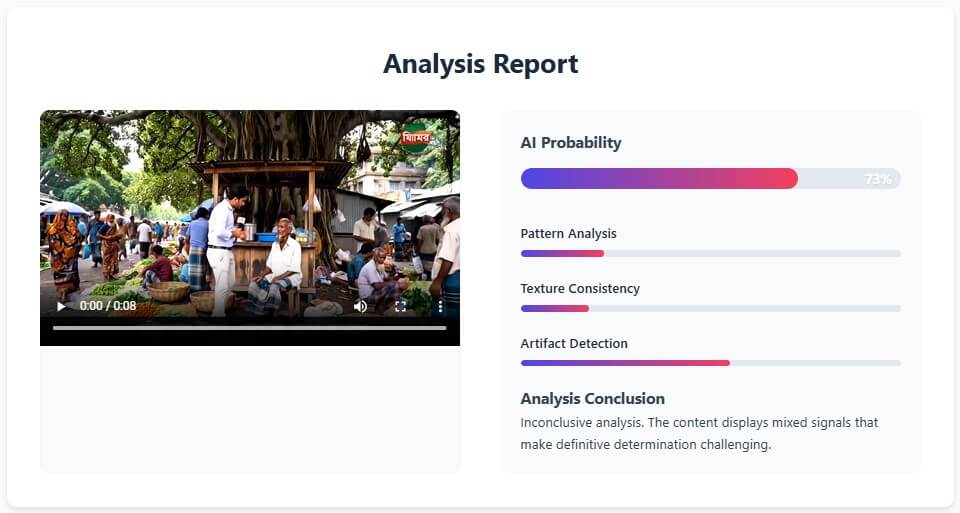Click the AI Probability label
The height and width of the screenshot is (513, 960).
pos(571,143)
